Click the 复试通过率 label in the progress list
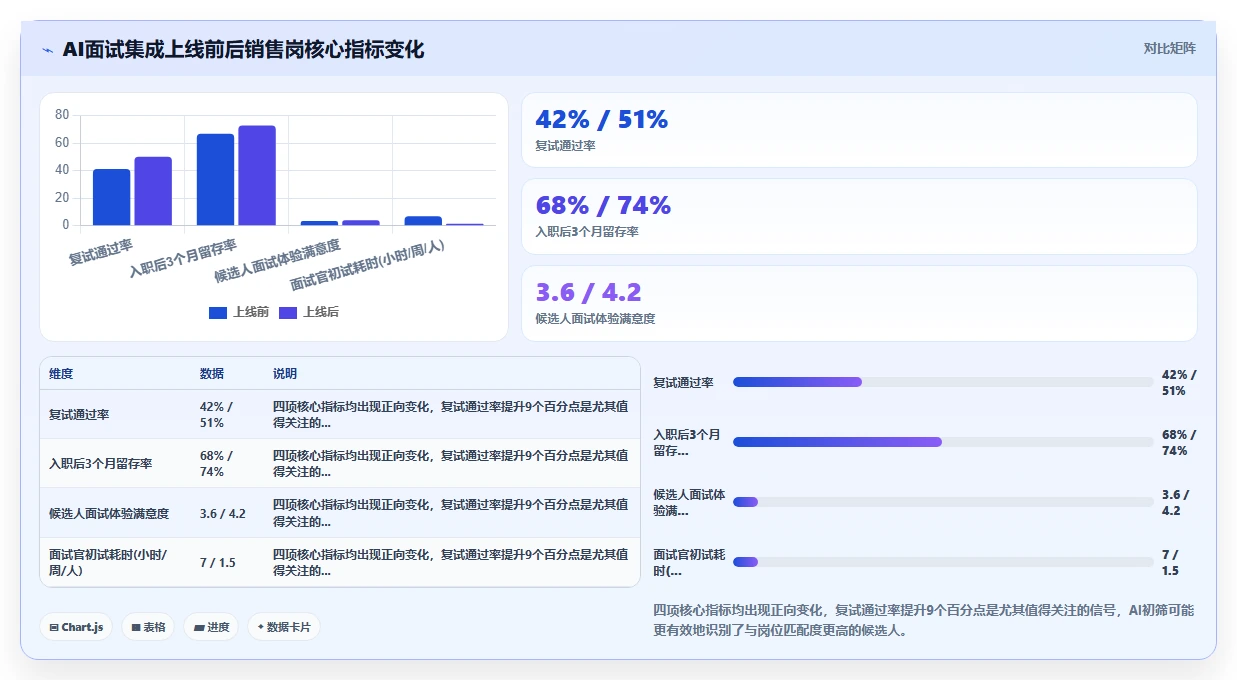Viewport: 1237px width, 680px height. tap(683, 382)
